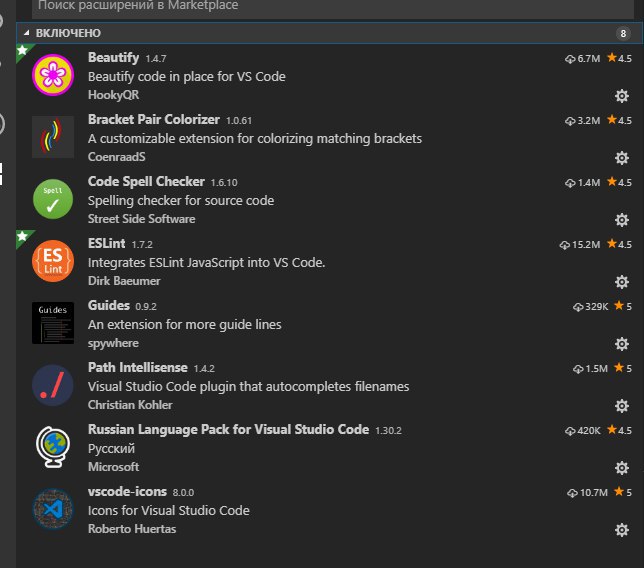Click the Guides 329K download count

590,307
